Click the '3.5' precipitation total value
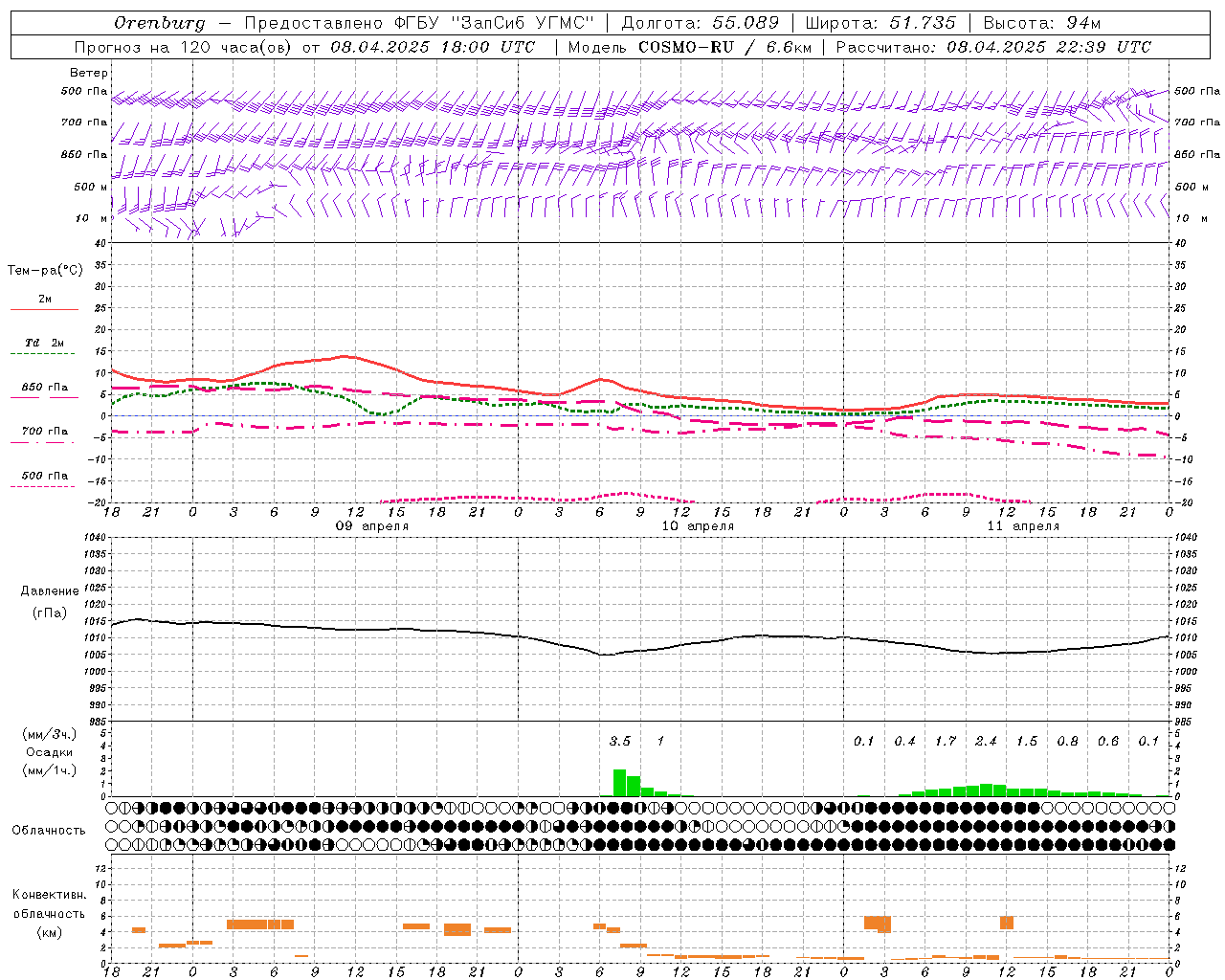 click(620, 741)
